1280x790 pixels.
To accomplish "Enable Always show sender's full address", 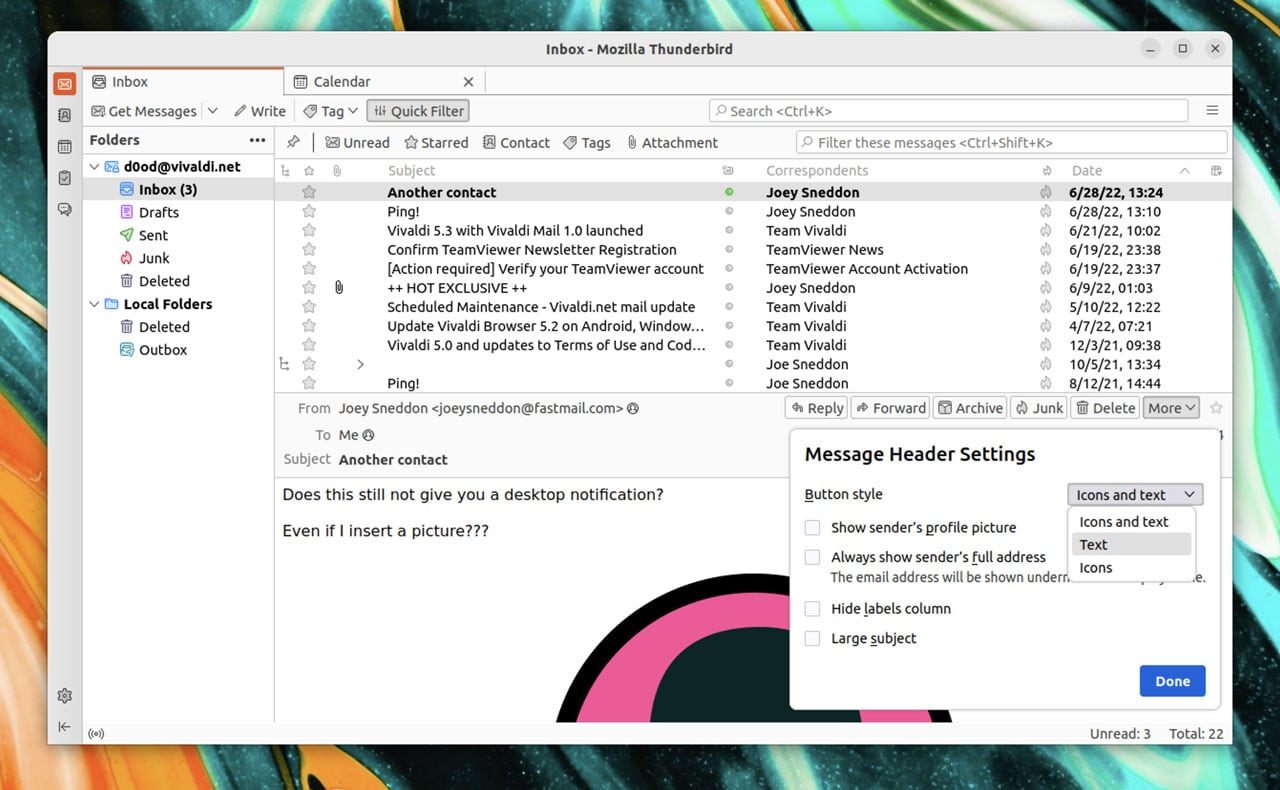I will tap(813, 557).
